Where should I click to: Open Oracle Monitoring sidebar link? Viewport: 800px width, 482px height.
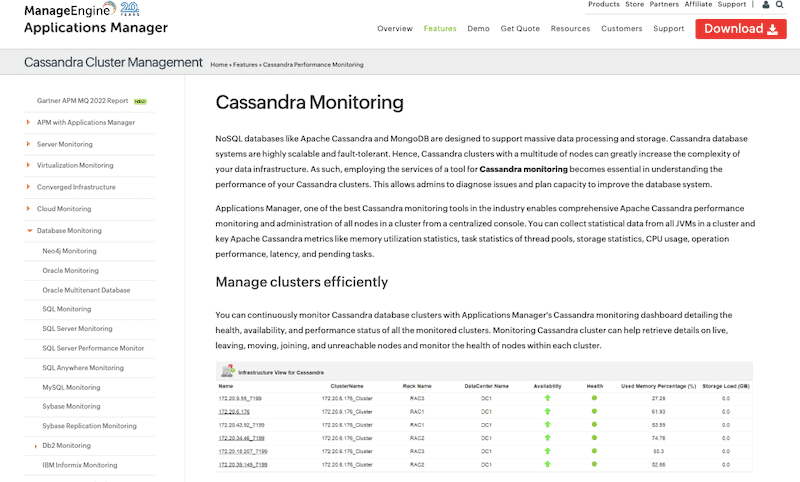[x=70, y=270]
